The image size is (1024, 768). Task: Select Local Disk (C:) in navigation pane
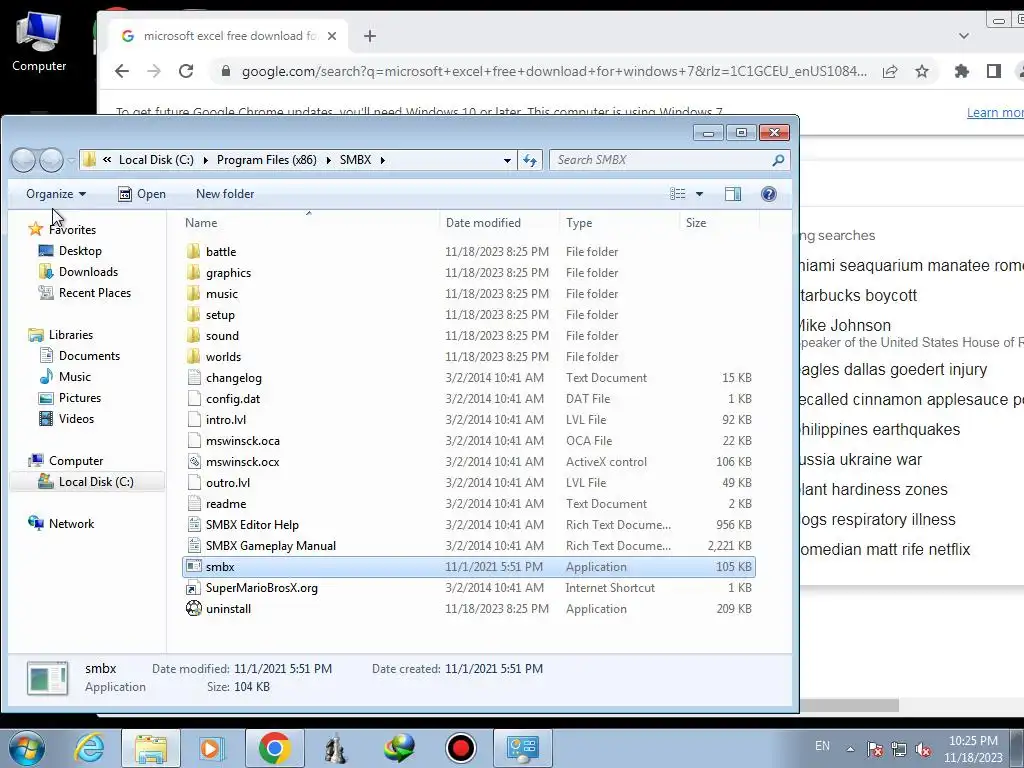pyautogui.click(x=88, y=481)
